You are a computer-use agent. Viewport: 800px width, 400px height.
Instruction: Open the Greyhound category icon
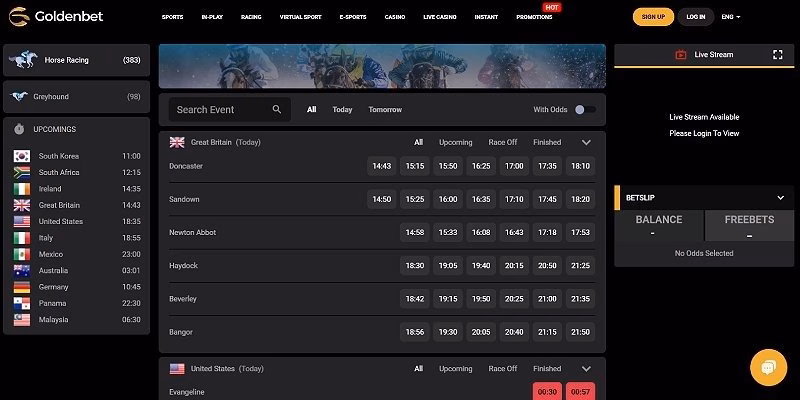19,96
